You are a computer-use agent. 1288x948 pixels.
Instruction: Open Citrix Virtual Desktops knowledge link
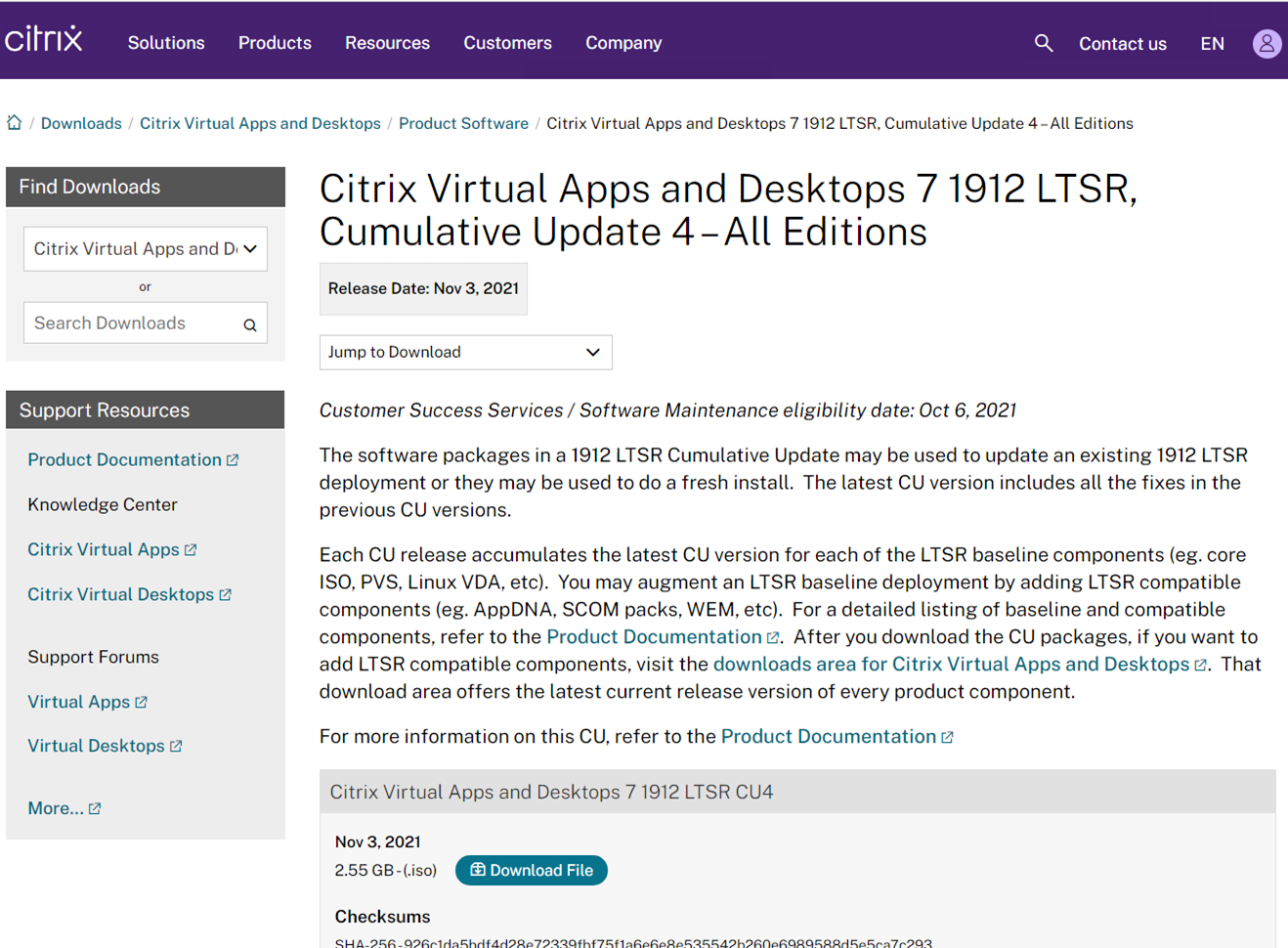tap(120, 595)
